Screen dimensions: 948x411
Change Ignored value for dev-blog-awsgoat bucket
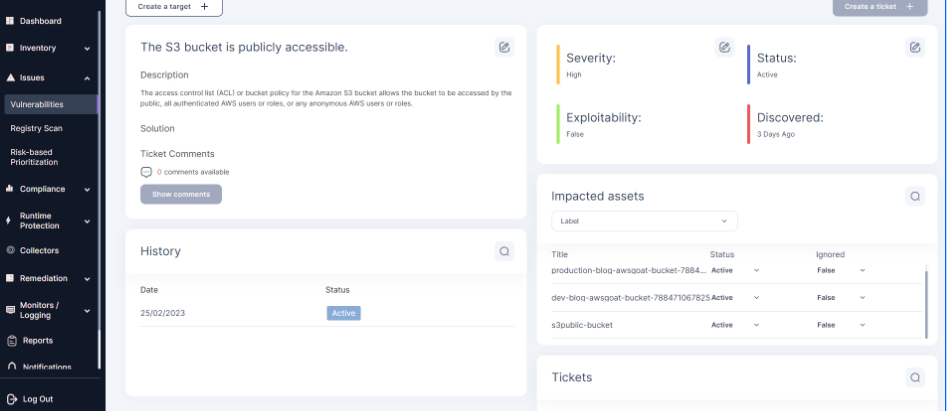coord(841,297)
